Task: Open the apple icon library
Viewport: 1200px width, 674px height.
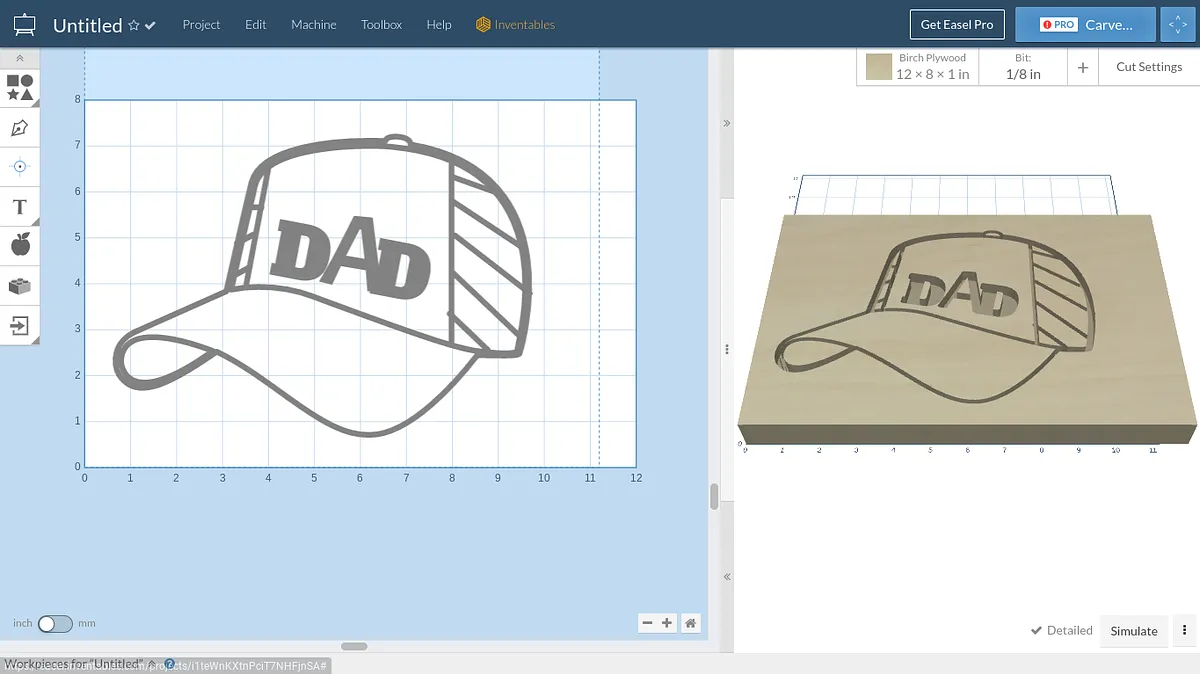Action: 20,245
